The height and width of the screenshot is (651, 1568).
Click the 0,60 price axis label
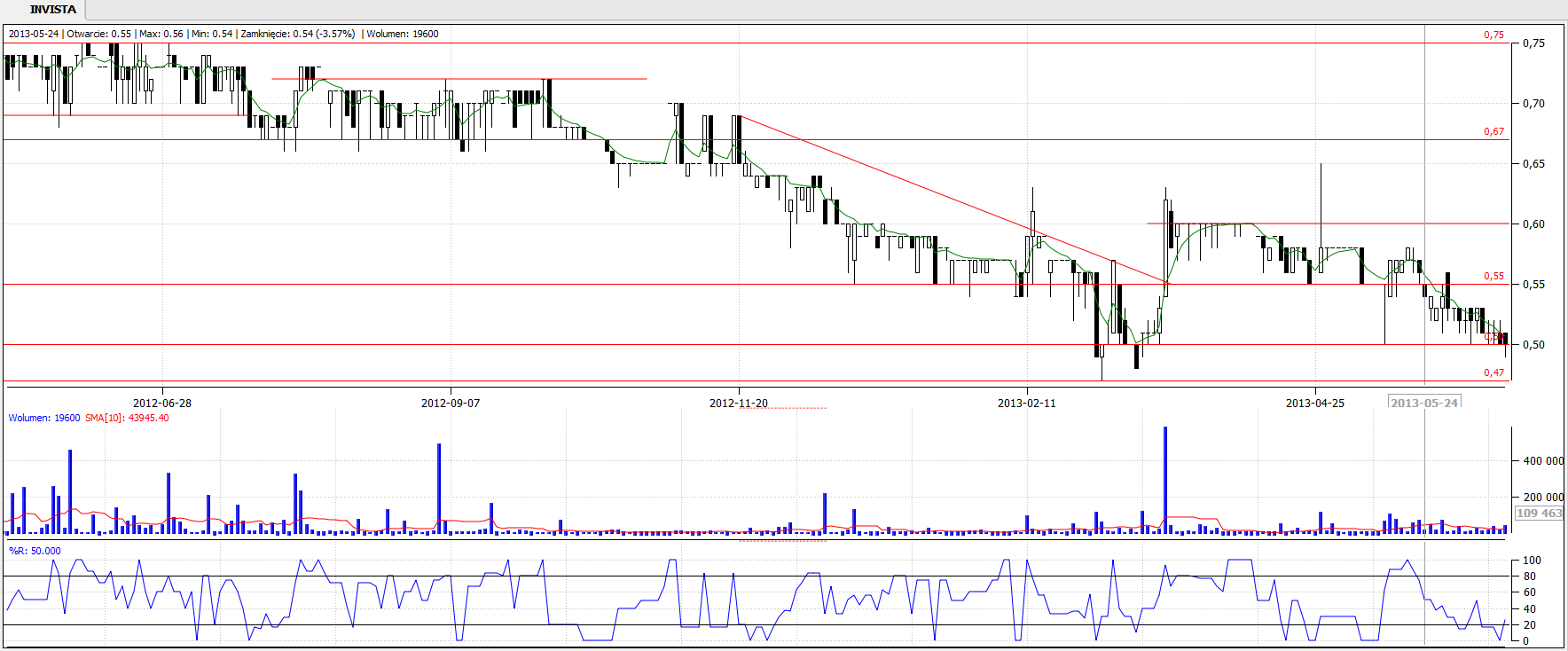pyautogui.click(x=1533, y=224)
